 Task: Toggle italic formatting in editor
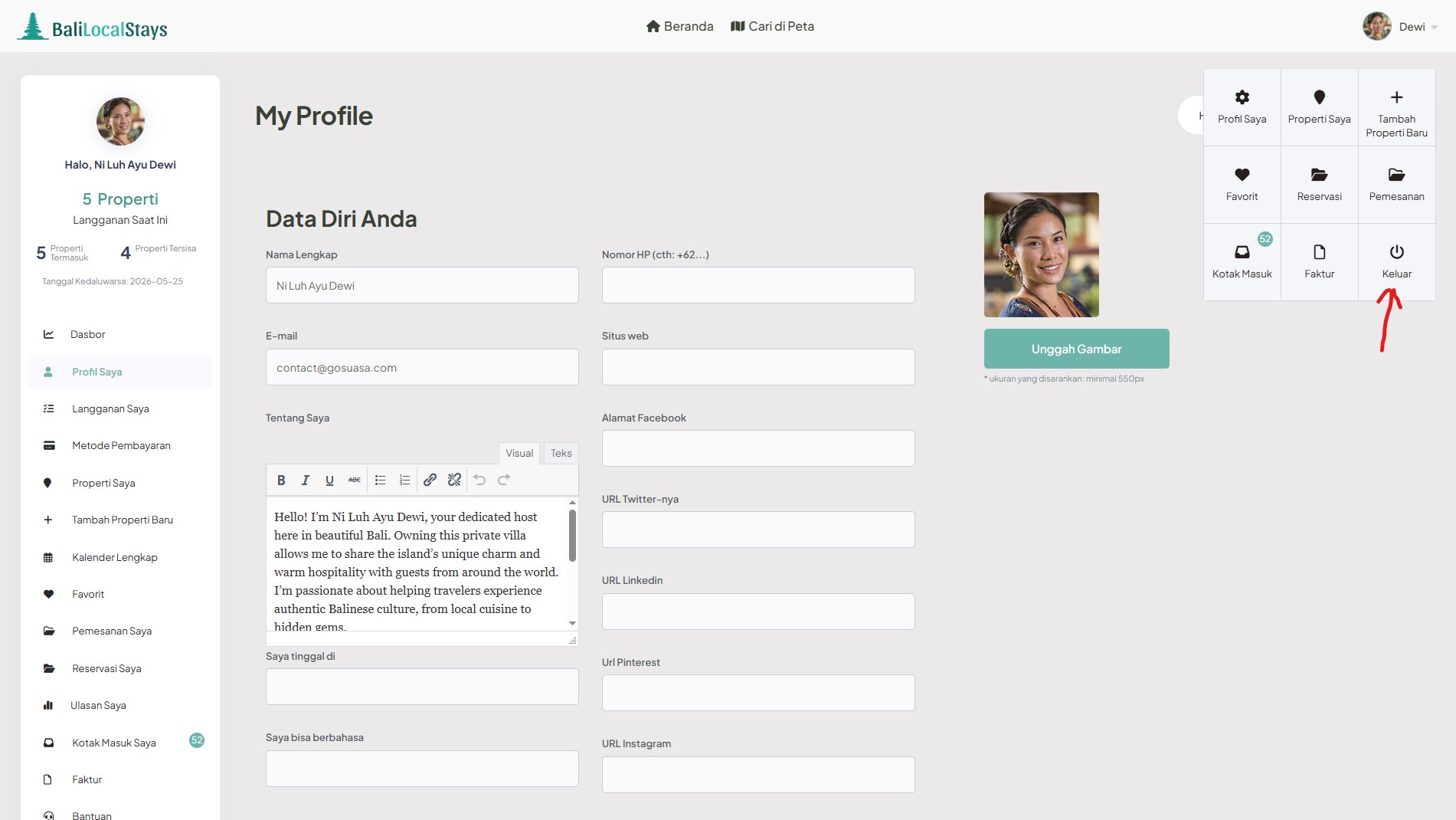coord(306,480)
